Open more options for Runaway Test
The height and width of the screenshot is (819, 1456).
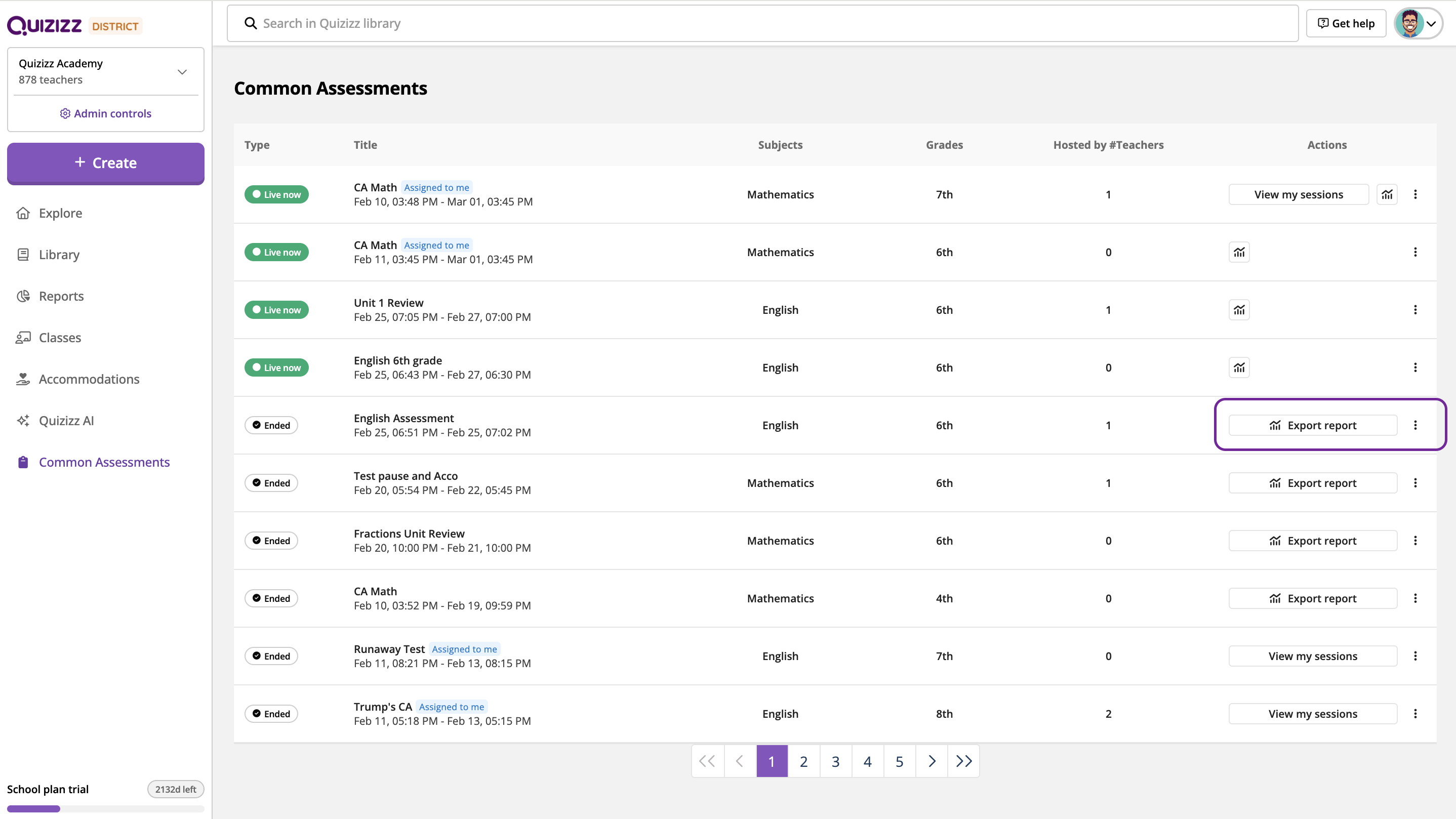[x=1415, y=656]
